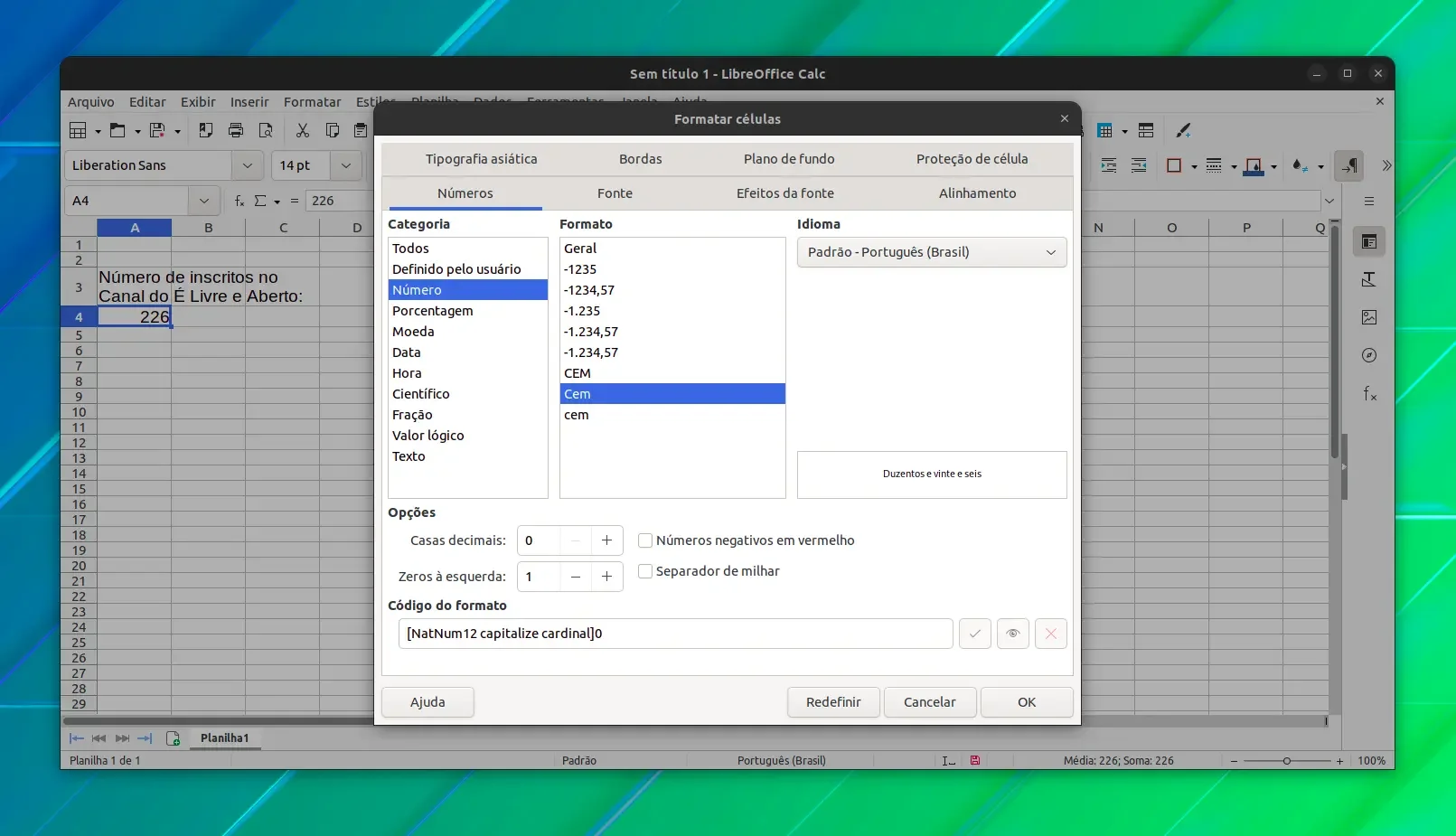This screenshot has height=836, width=1456.
Task: Decrease Zeros à esquerda with minus button
Action: (576, 577)
